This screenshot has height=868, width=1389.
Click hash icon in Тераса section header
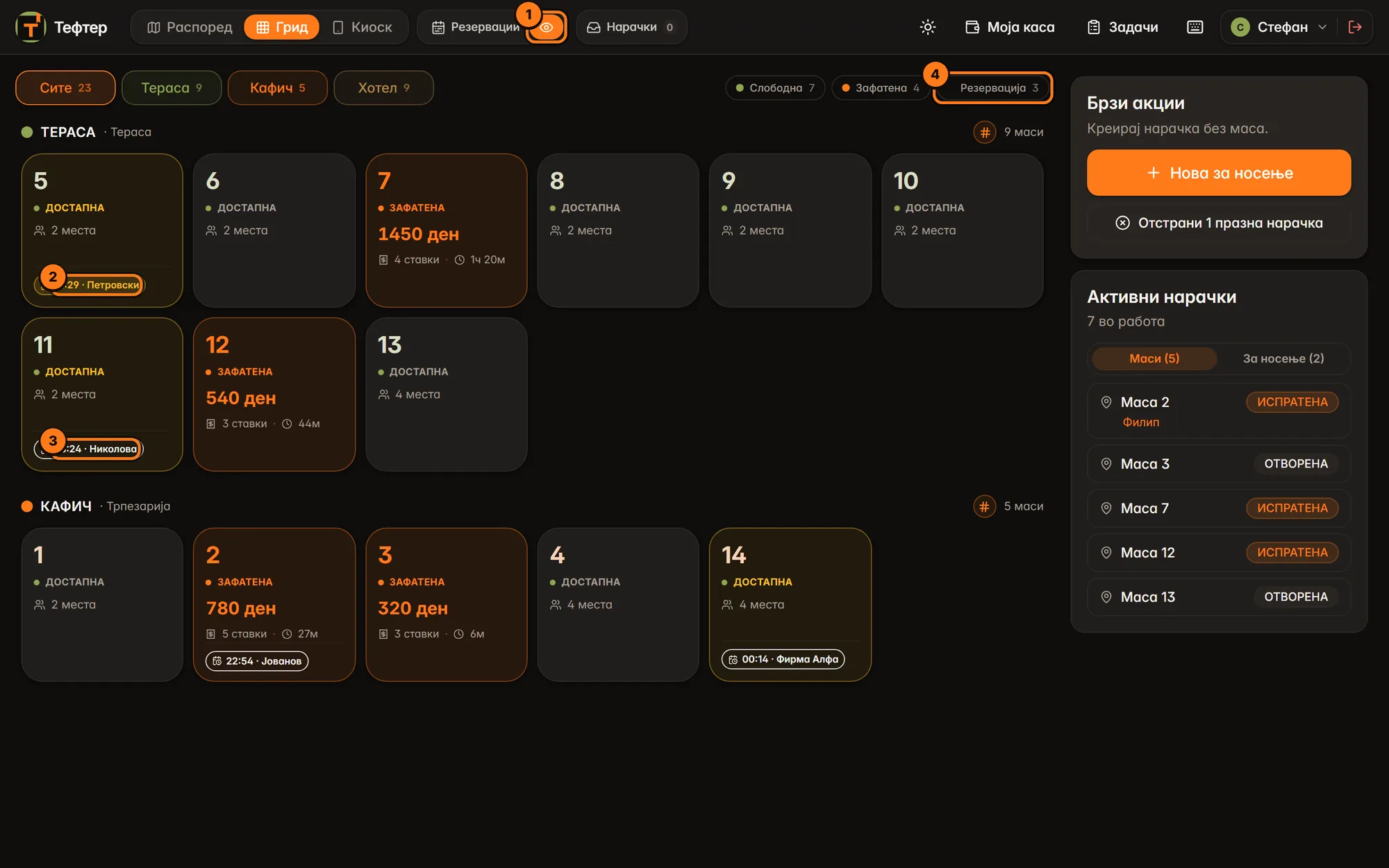(x=985, y=132)
